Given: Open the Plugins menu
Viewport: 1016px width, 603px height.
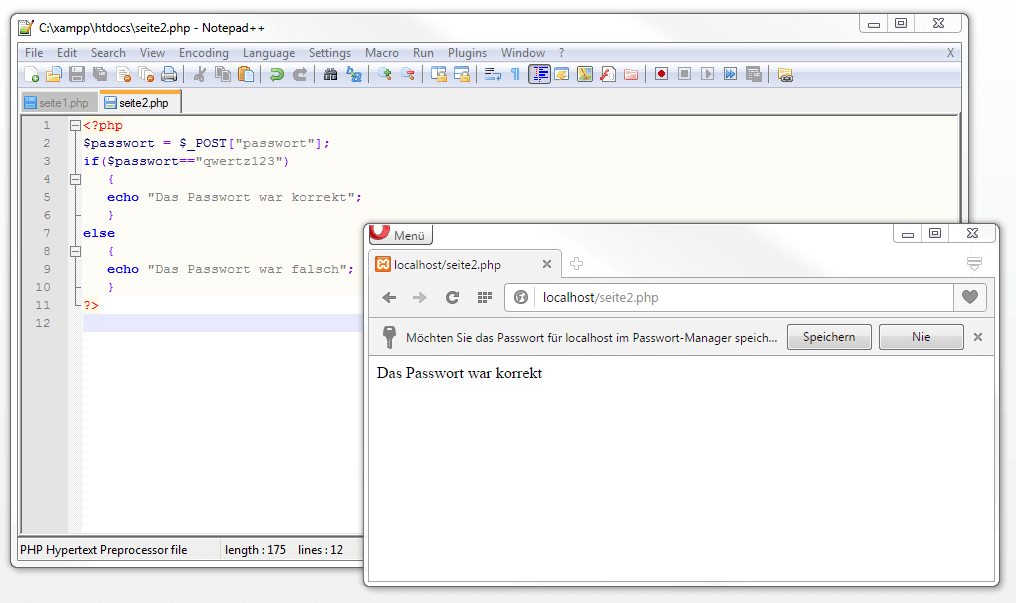Looking at the screenshot, I should [x=467, y=53].
